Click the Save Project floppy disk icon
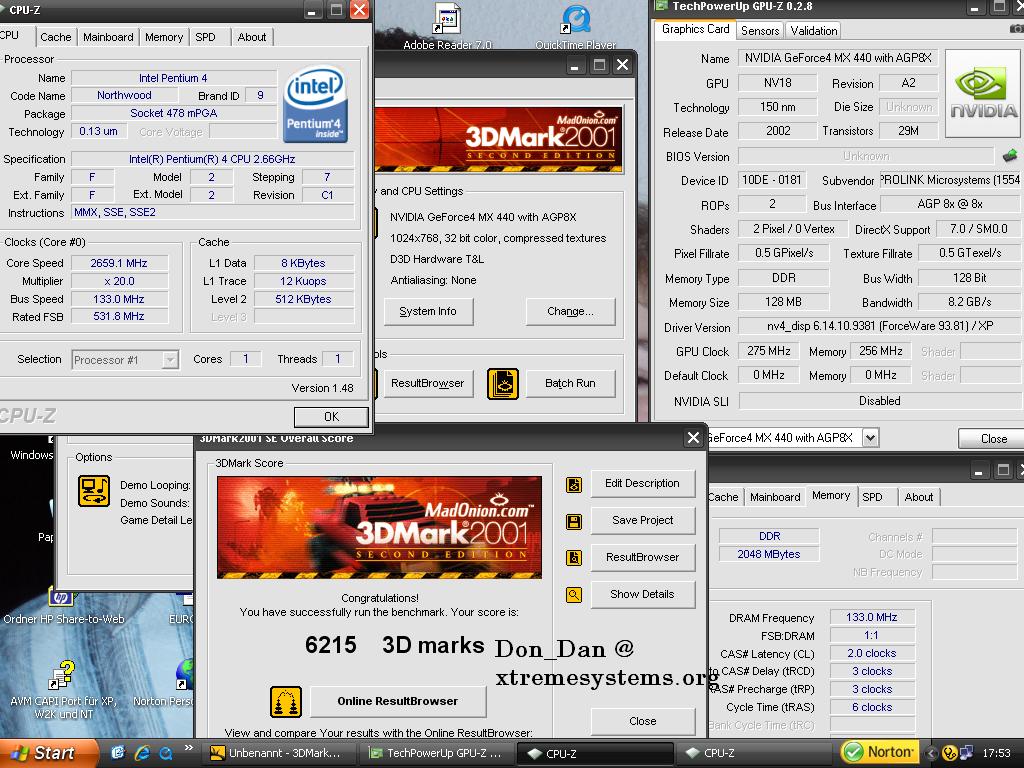The width and height of the screenshot is (1024, 768). (x=573, y=521)
